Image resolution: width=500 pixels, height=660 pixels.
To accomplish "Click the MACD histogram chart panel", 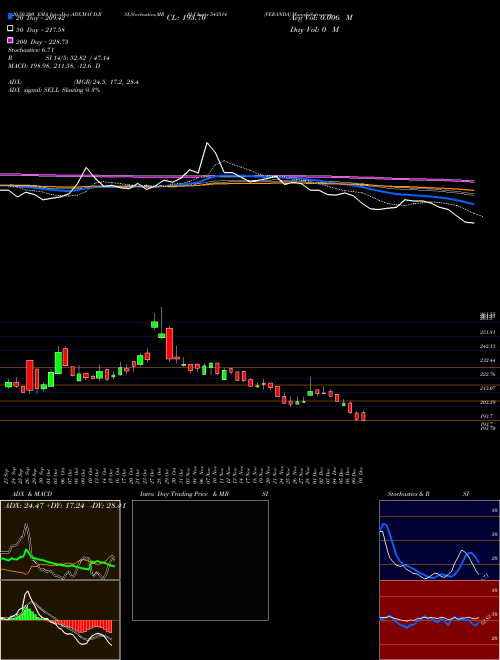I will pyautogui.click(x=60, y=620).
